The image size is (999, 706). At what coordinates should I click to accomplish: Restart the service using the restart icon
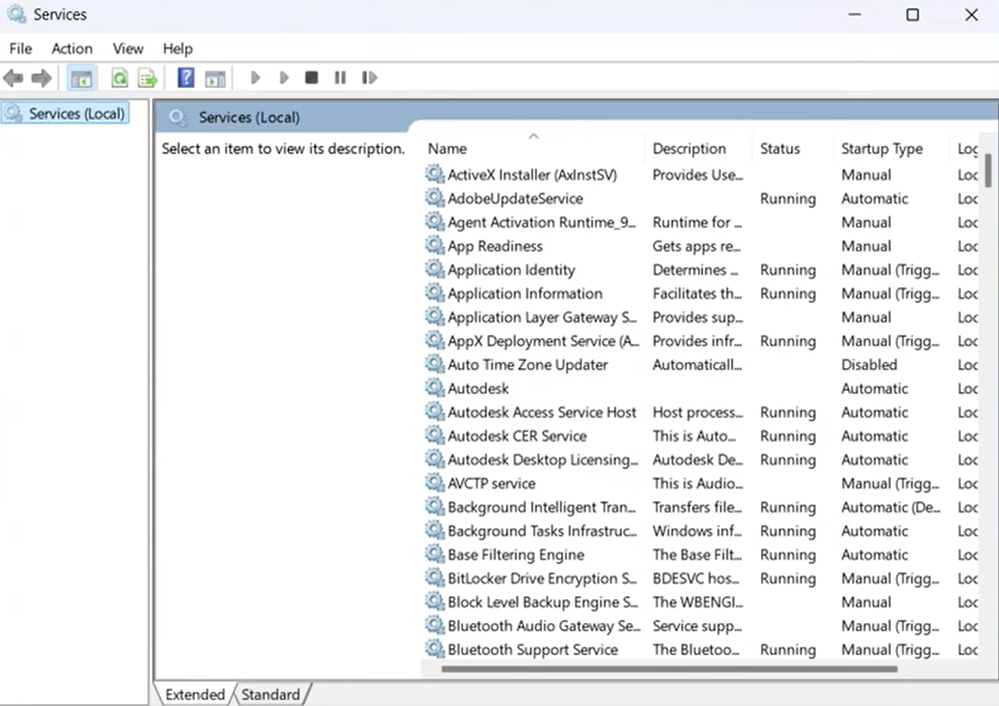tap(369, 78)
